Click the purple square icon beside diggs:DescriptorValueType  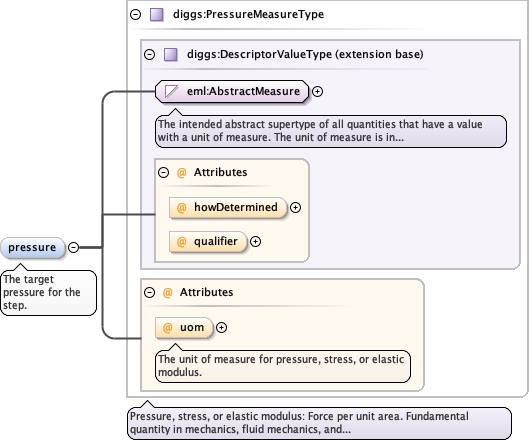171,54
